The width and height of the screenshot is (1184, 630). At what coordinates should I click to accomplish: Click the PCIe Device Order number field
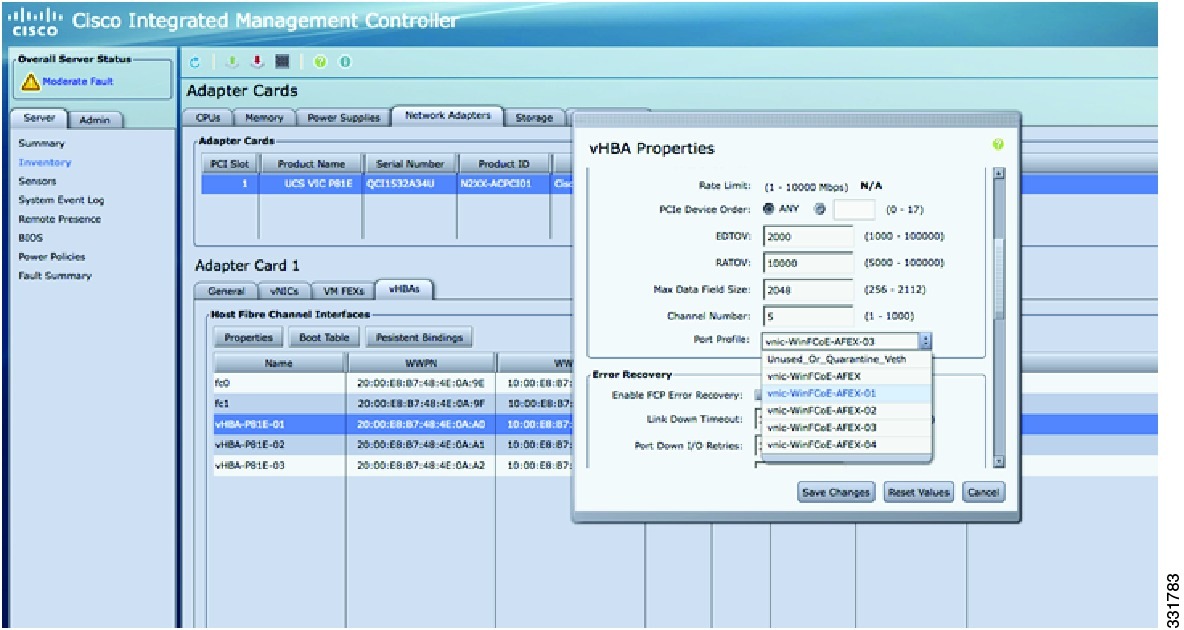point(854,209)
